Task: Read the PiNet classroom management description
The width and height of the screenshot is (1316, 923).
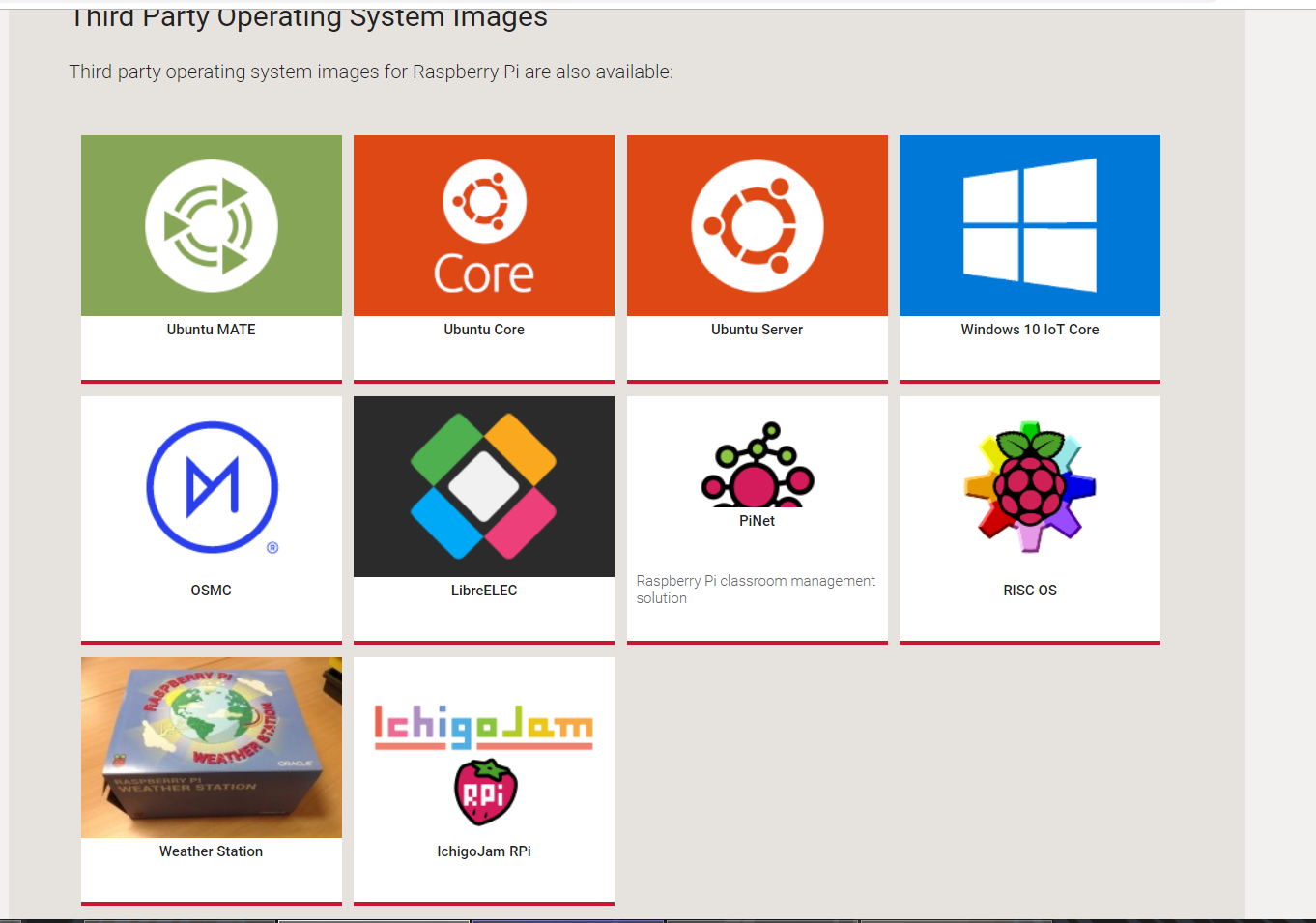Action: (756, 590)
